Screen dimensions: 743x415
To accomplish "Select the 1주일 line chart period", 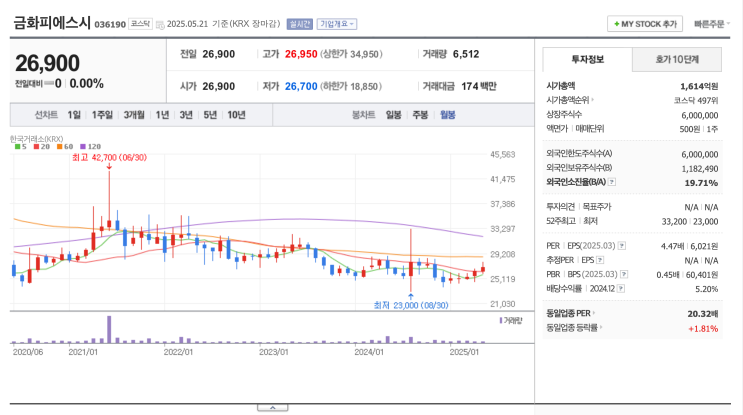I will [102, 115].
